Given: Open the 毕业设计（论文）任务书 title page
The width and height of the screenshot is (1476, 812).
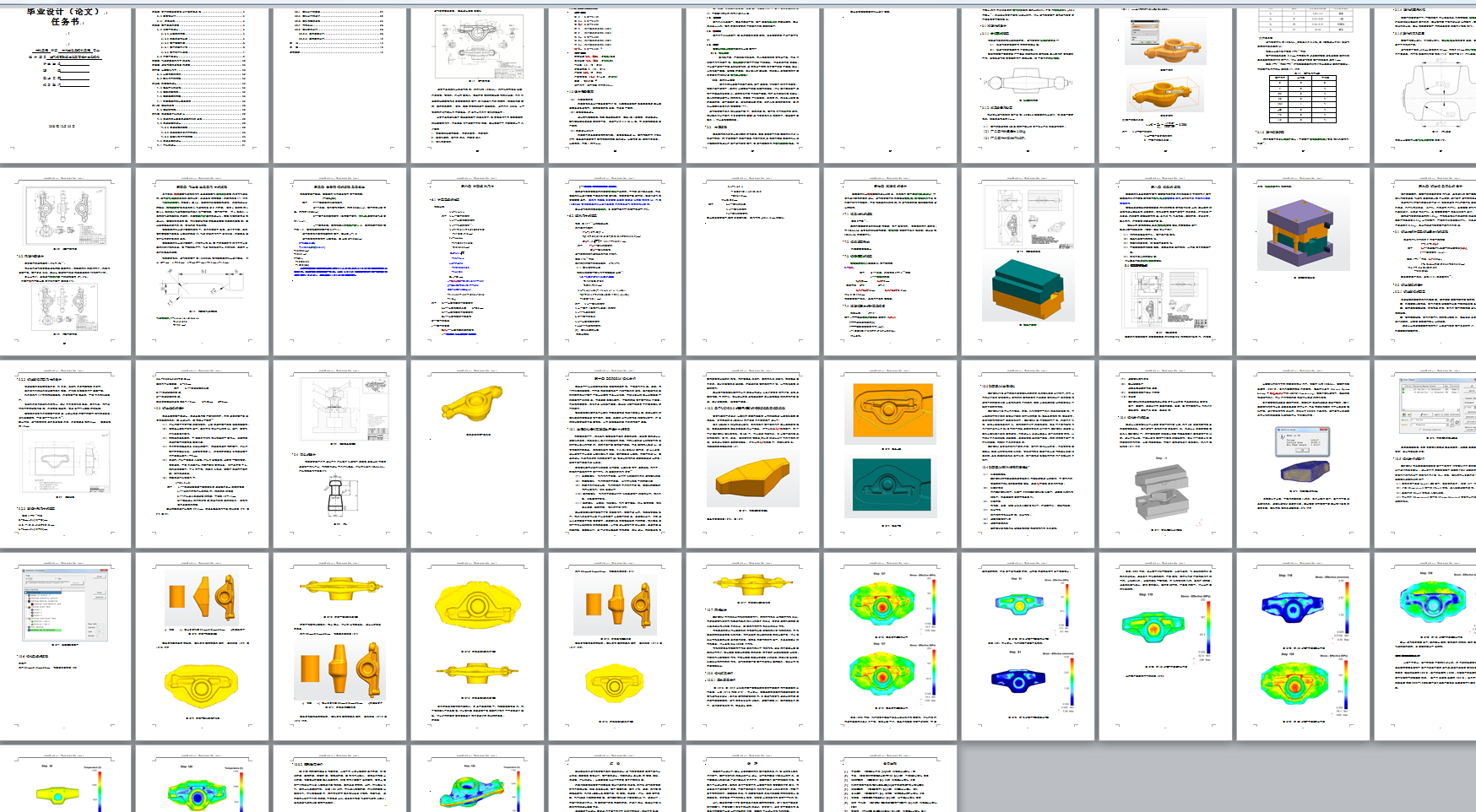Looking at the screenshot, I should (66, 84).
